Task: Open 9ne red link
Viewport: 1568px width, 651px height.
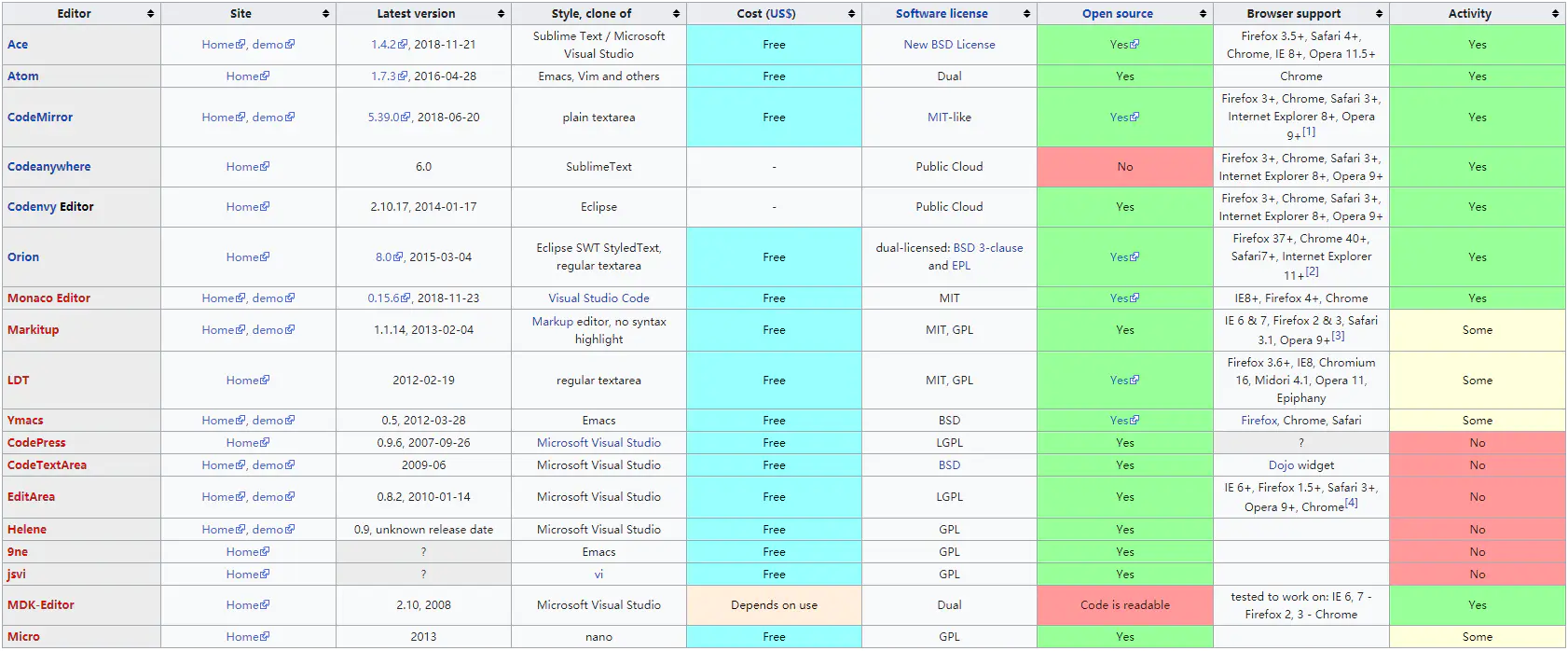Action: tap(18, 552)
